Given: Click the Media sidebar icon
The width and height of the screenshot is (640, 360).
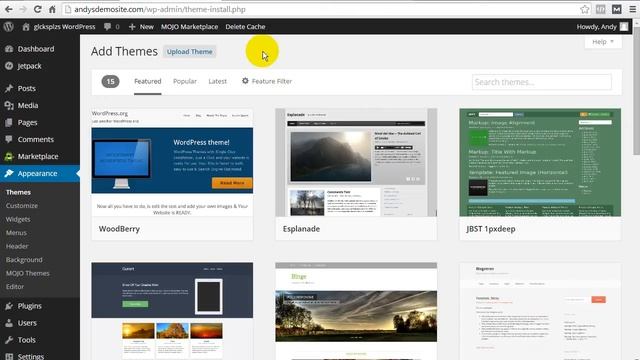Looking at the screenshot, I should [9, 105].
